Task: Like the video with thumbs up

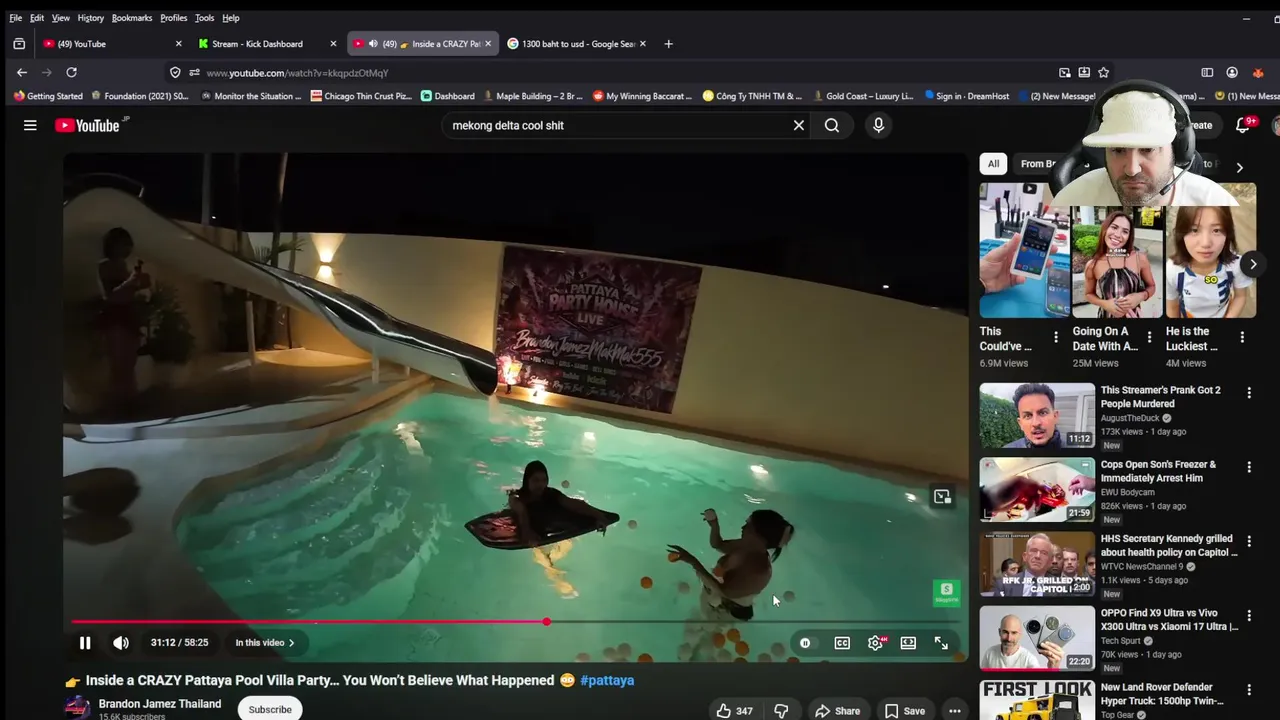Action: coord(734,711)
